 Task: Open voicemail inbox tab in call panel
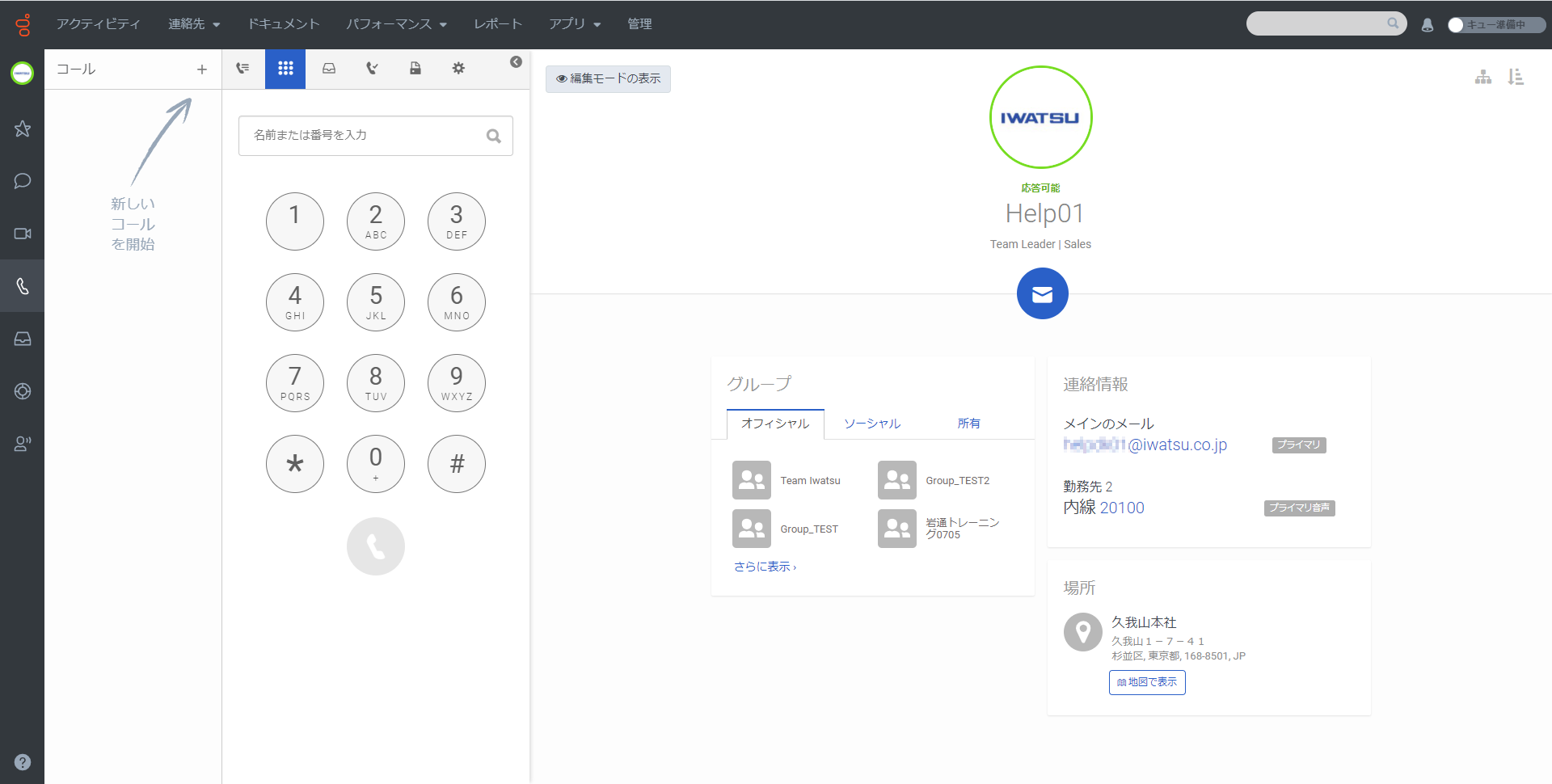click(x=329, y=69)
